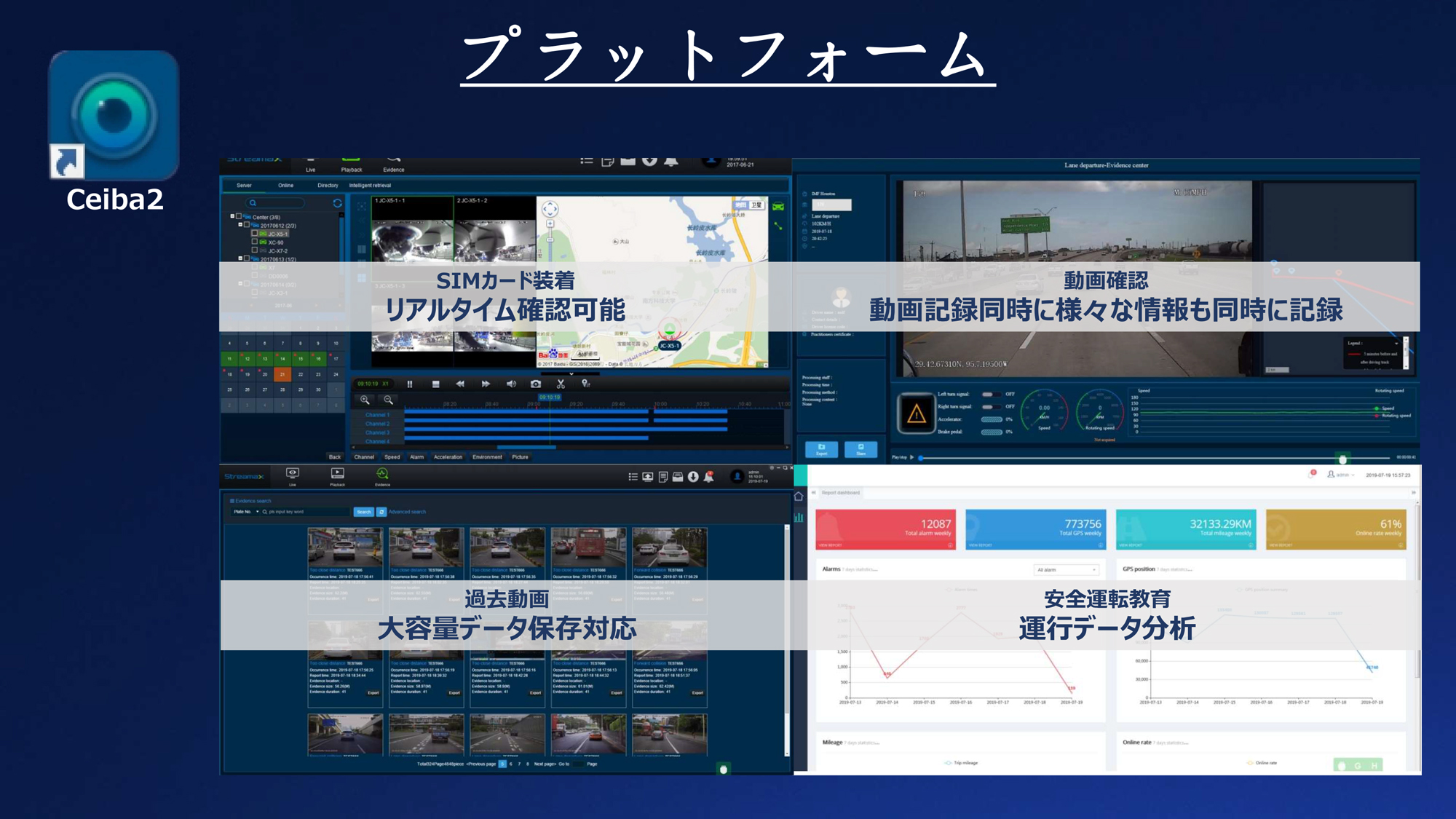This screenshot has height=819, width=1456.
Task: Click the rewind icon in playback toolbar
Action: (460, 384)
